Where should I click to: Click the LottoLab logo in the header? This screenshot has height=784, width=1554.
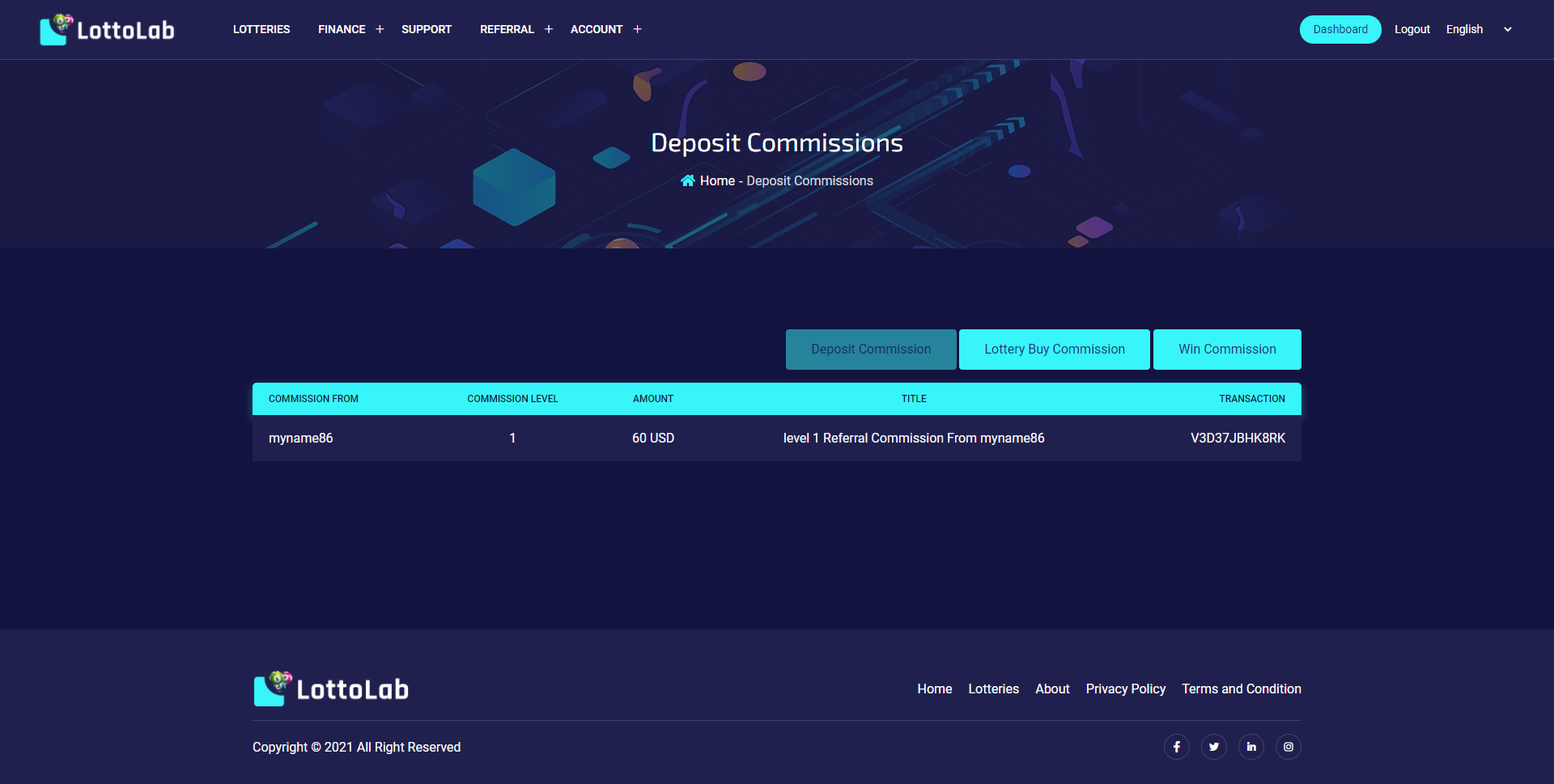tap(107, 30)
